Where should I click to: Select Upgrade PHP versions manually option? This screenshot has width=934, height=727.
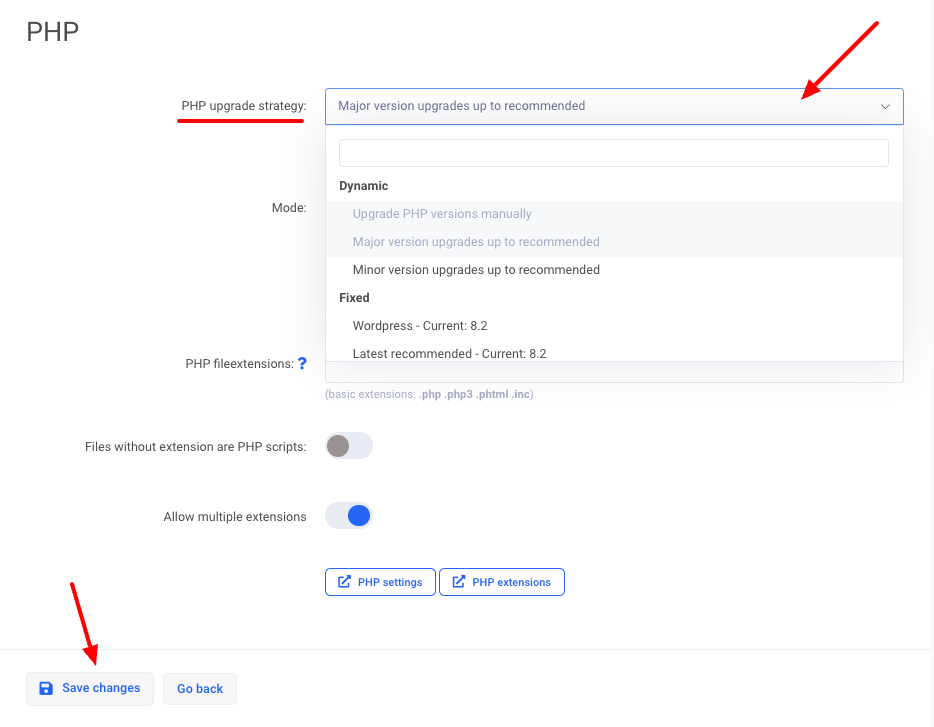(442, 214)
